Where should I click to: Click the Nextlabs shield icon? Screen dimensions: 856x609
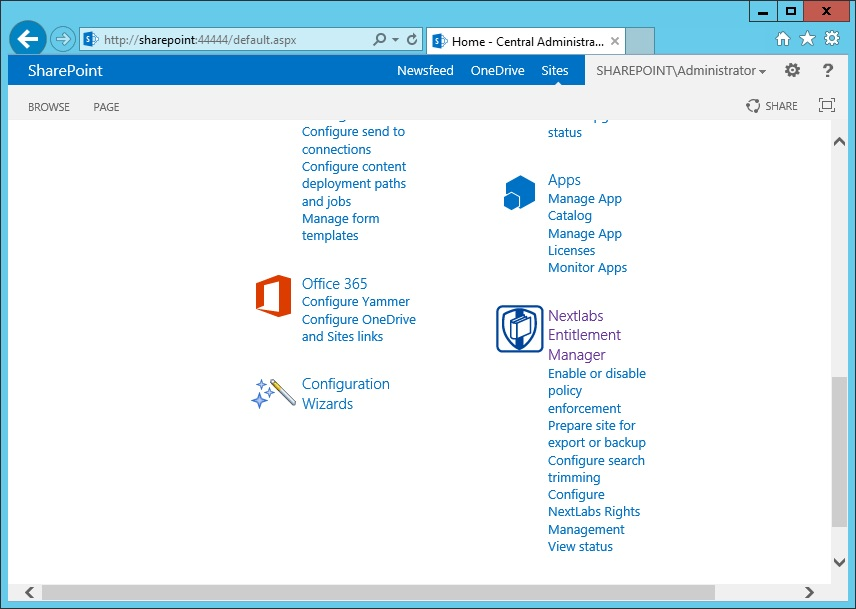tap(519, 329)
